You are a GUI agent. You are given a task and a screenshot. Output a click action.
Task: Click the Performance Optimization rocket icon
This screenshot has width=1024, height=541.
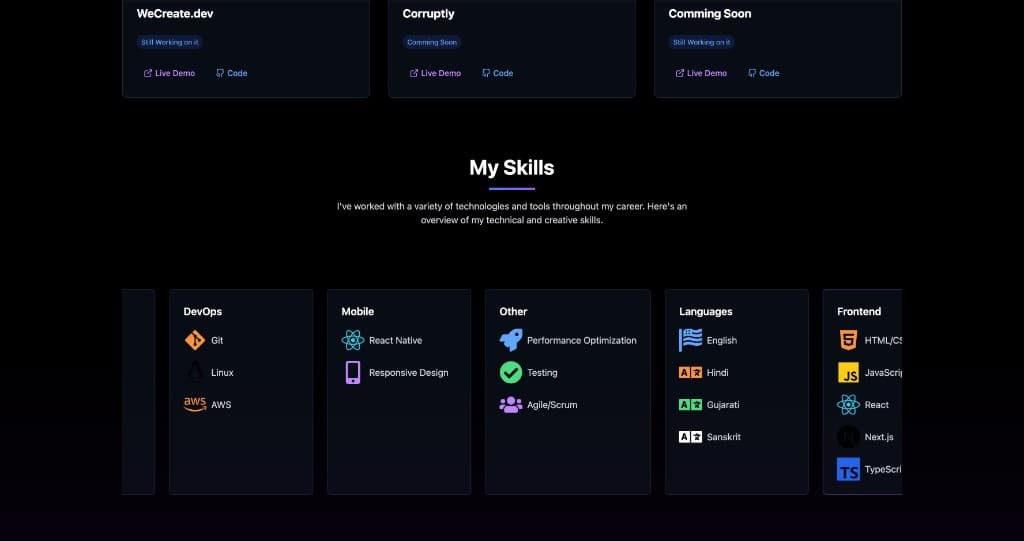click(x=511, y=340)
